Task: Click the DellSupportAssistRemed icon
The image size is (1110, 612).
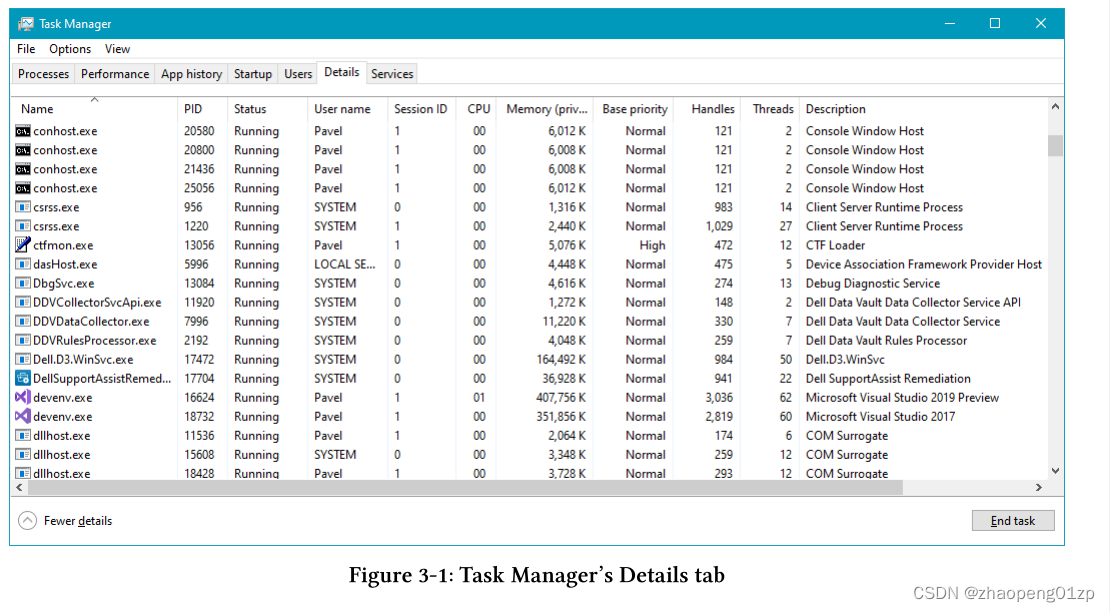Action: point(23,379)
